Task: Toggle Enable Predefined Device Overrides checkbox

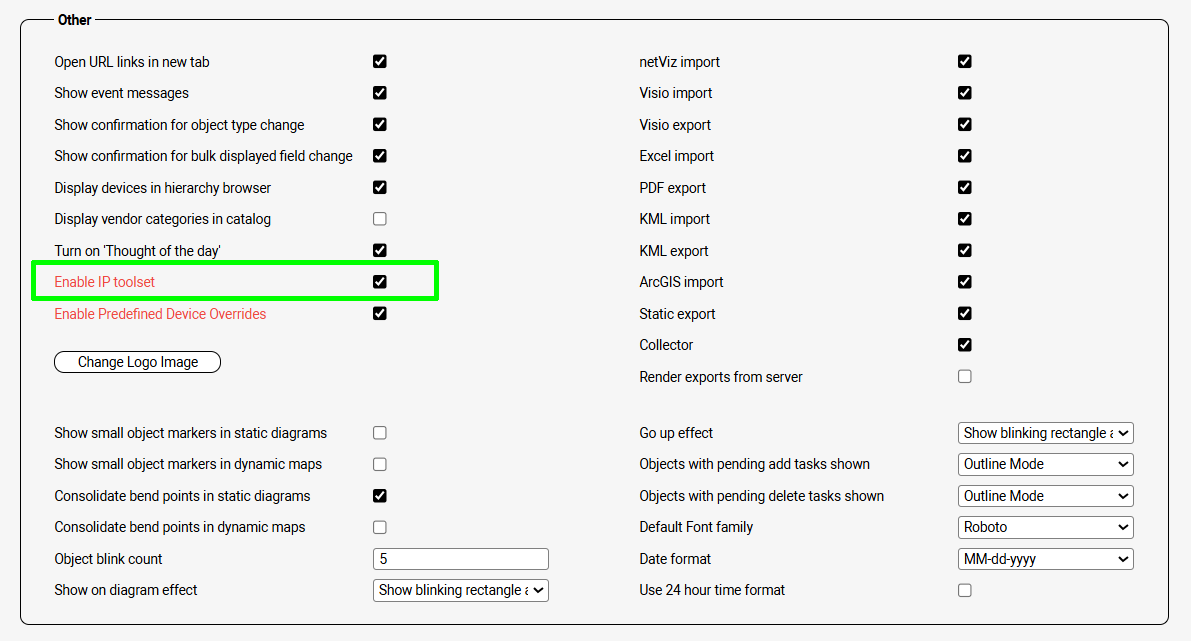Action: 380,313
